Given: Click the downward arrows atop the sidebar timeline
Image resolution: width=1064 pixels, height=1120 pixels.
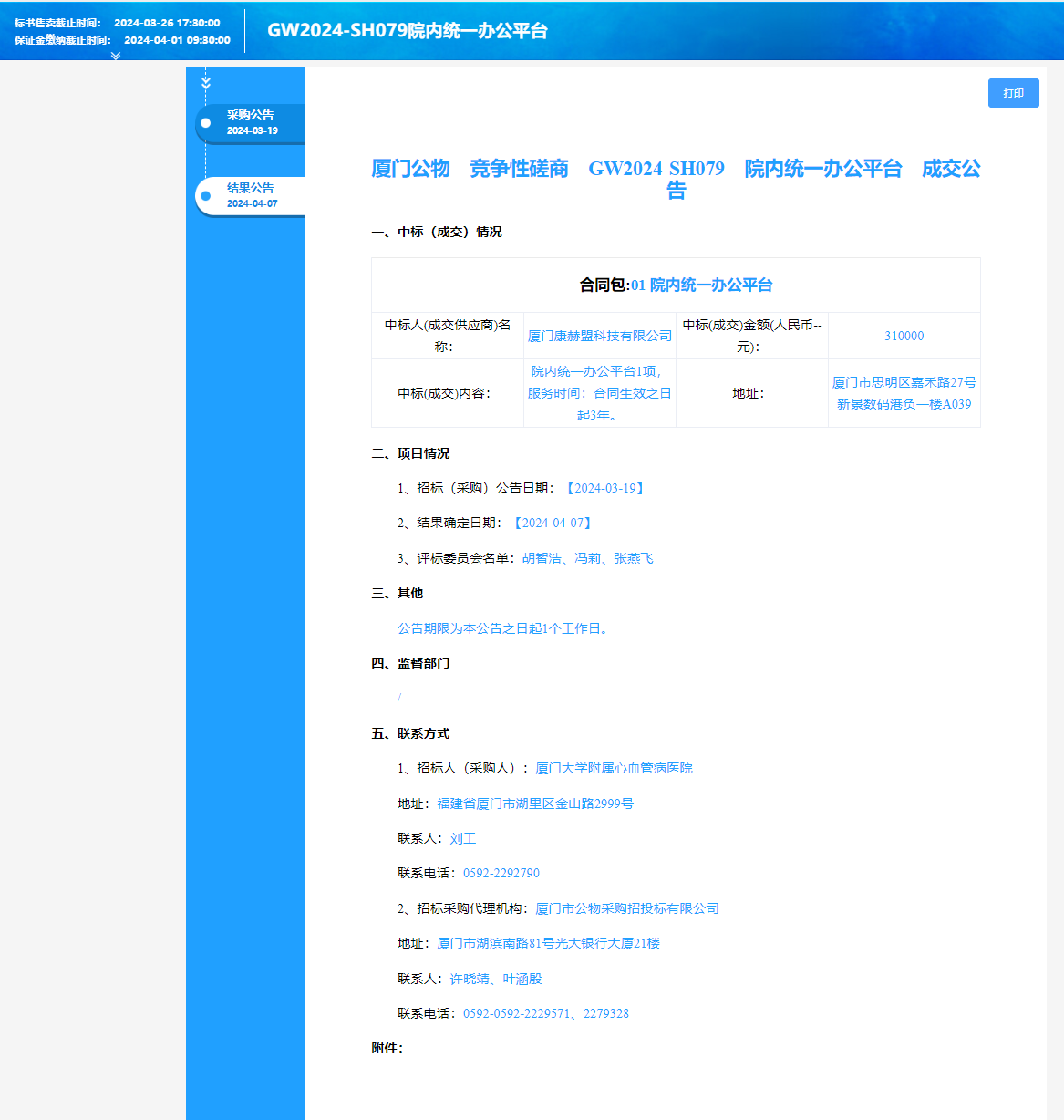Looking at the screenshot, I should point(206,82).
